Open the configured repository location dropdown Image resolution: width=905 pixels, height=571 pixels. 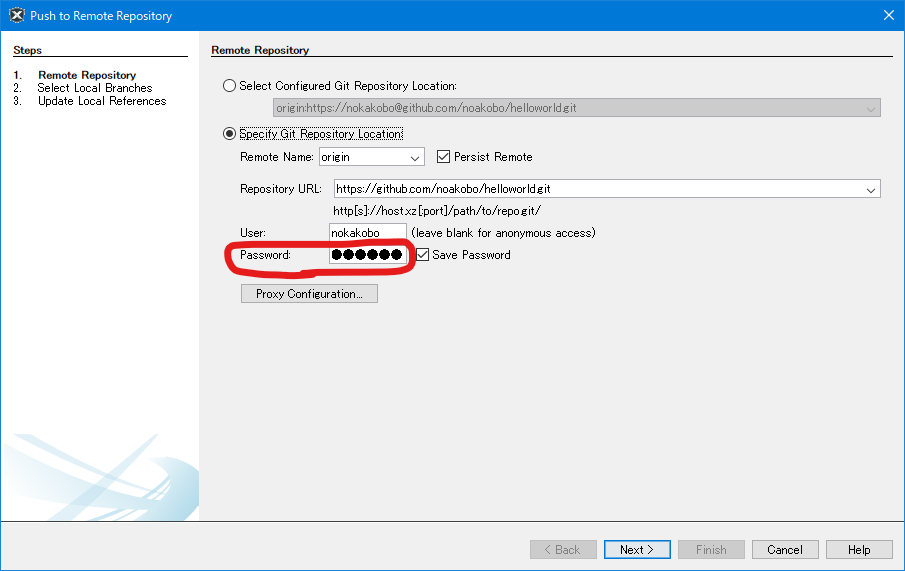(870, 108)
